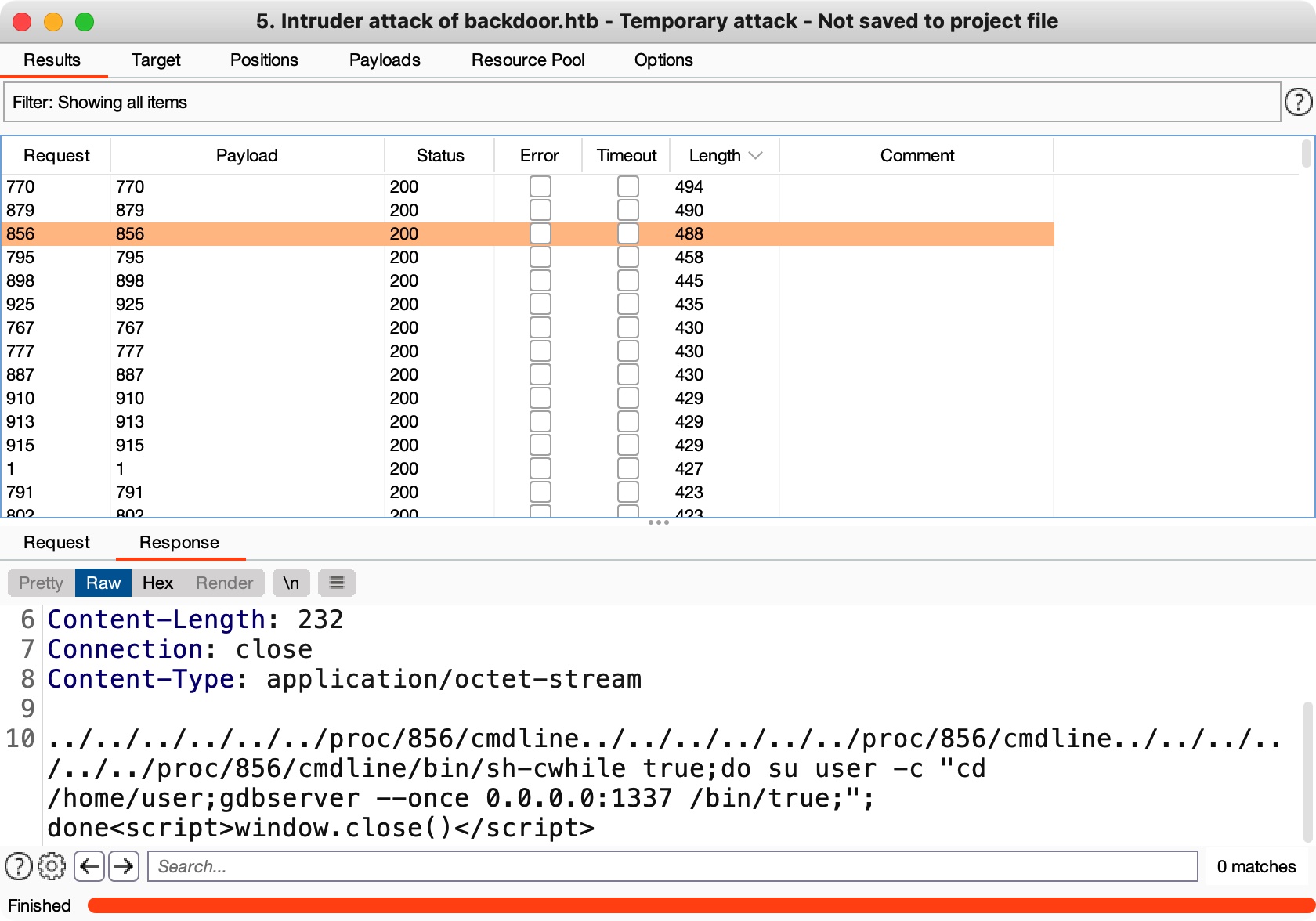Toggle the Timeout checkbox for request 770
The width and height of the screenshot is (1316, 921).
[x=628, y=186]
